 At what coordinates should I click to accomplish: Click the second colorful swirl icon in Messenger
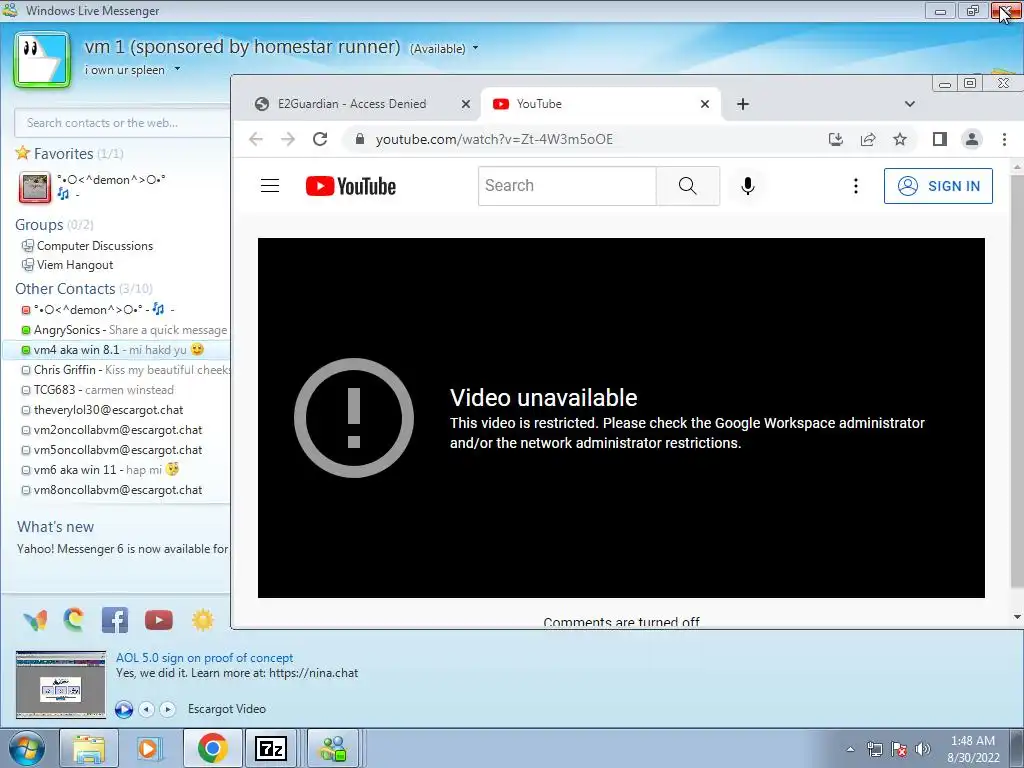(x=74, y=620)
